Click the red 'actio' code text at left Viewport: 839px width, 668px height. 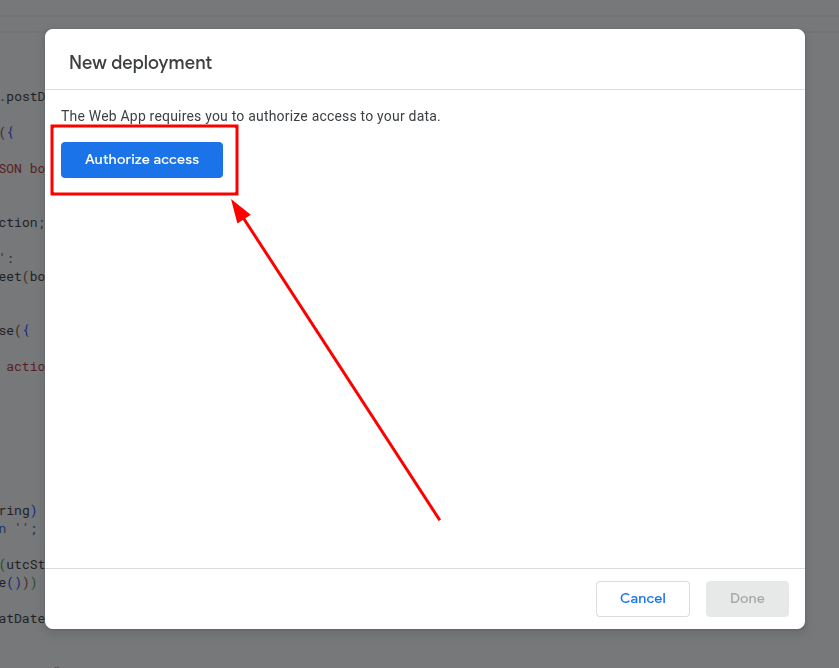point(26,366)
